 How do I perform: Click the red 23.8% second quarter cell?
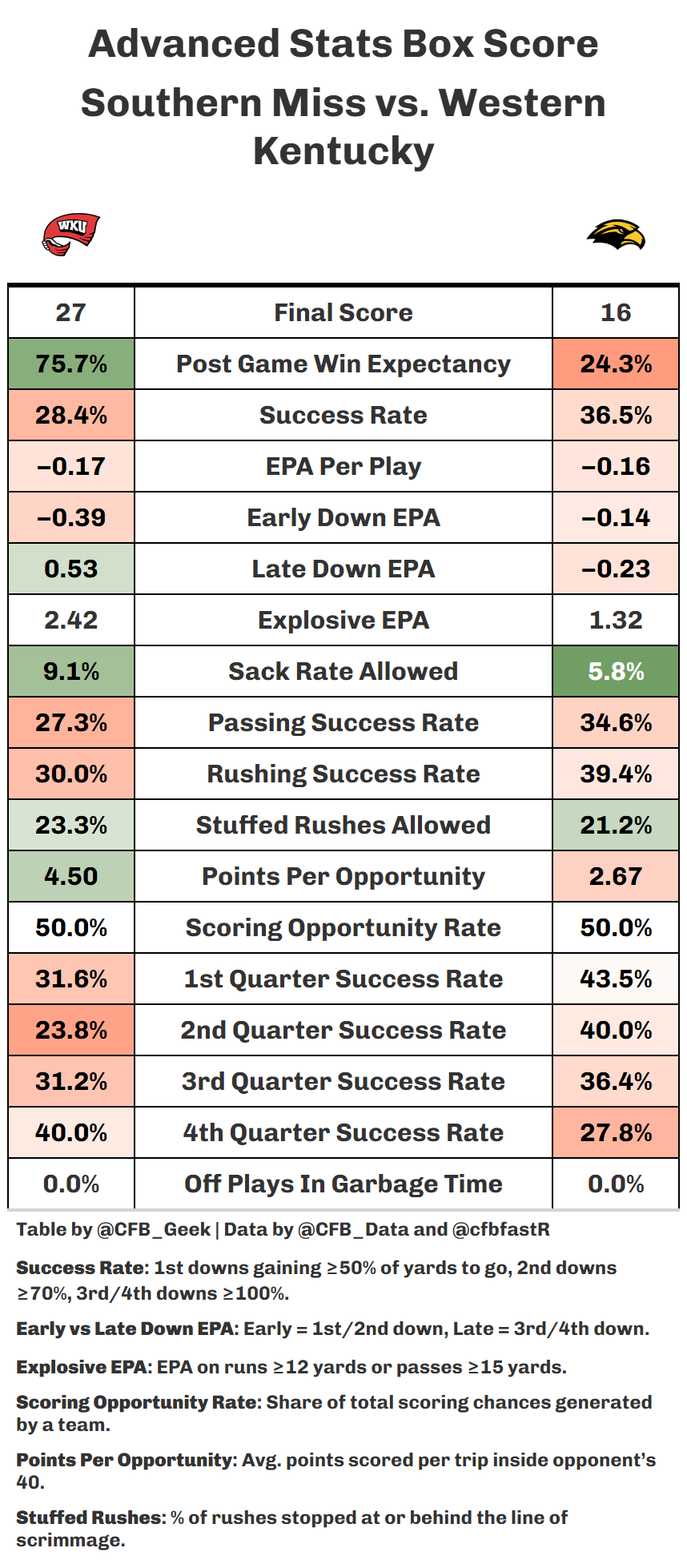pos(71,1030)
